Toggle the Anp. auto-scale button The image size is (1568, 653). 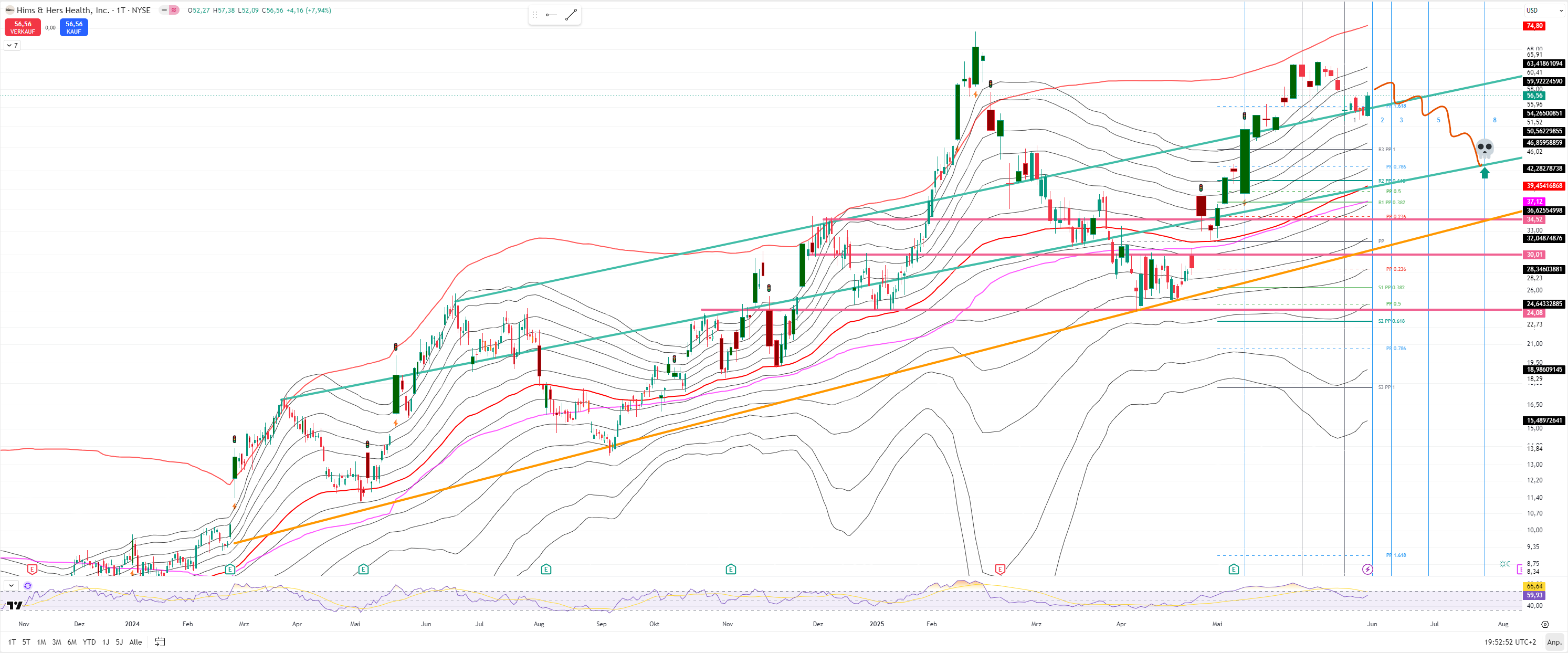click(1554, 641)
